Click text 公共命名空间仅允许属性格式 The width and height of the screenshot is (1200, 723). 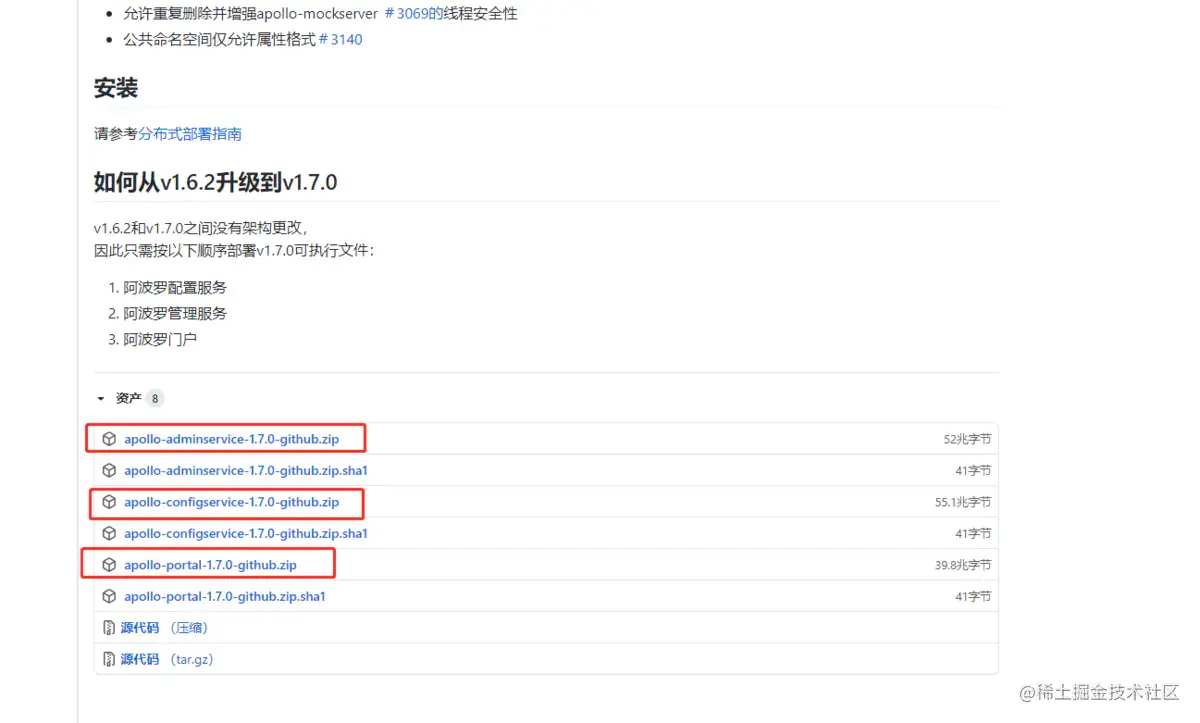[x=220, y=40]
